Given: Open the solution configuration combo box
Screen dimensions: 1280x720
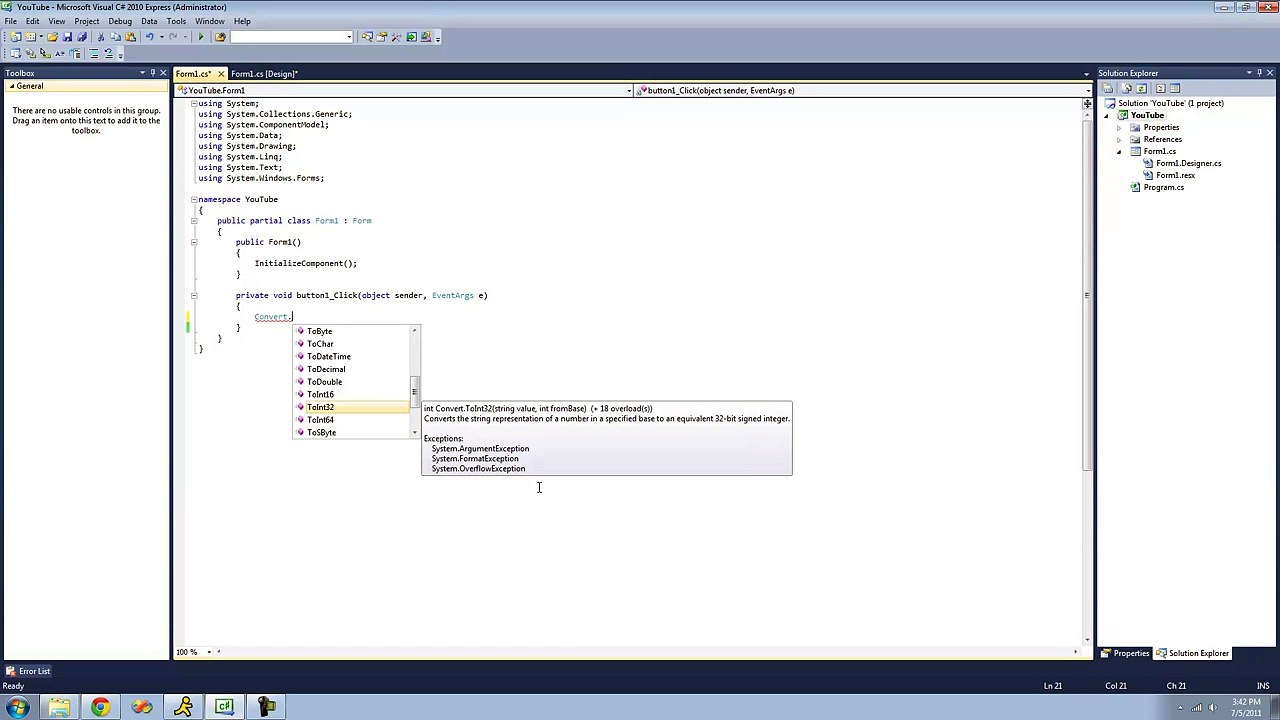Looking at the screenshot, I should (x=291, y=37).
